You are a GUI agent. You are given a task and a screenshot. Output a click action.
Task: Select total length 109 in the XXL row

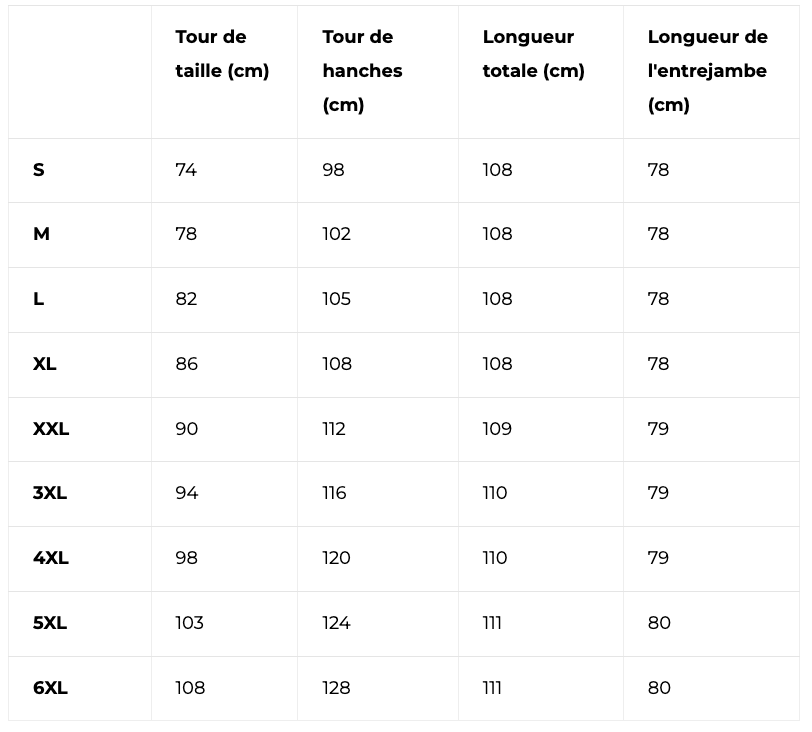point(497,429)
